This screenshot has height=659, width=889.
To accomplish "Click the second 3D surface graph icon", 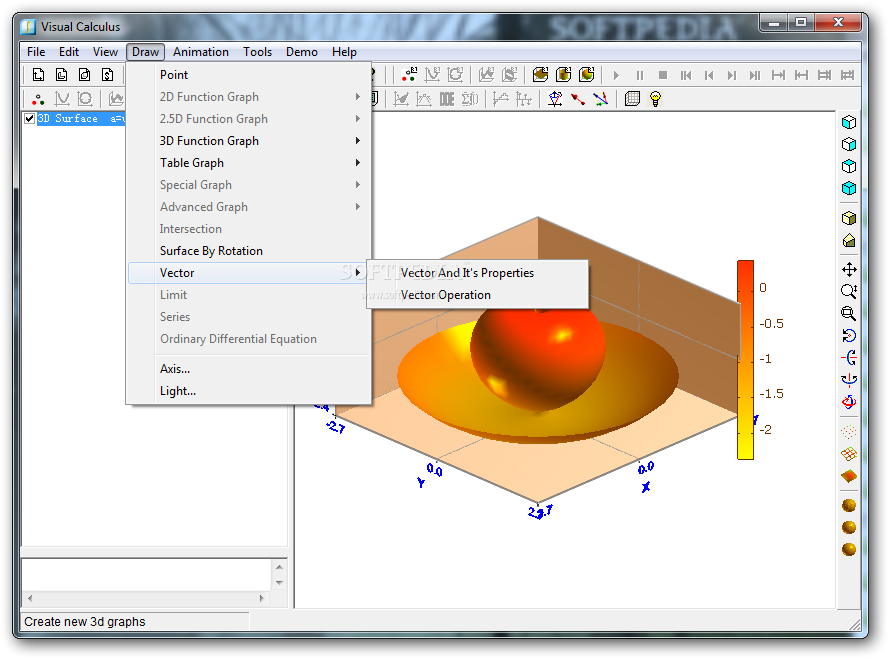I will (564, 75).
